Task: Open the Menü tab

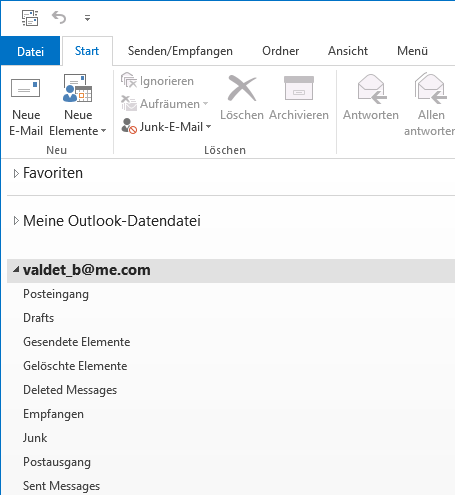Action: pos(412,51)
